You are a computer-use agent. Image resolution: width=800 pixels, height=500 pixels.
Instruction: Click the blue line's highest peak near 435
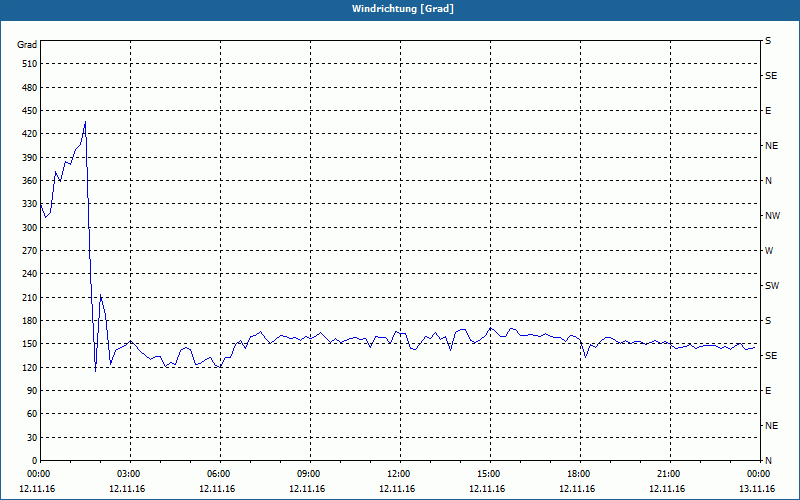85,121
